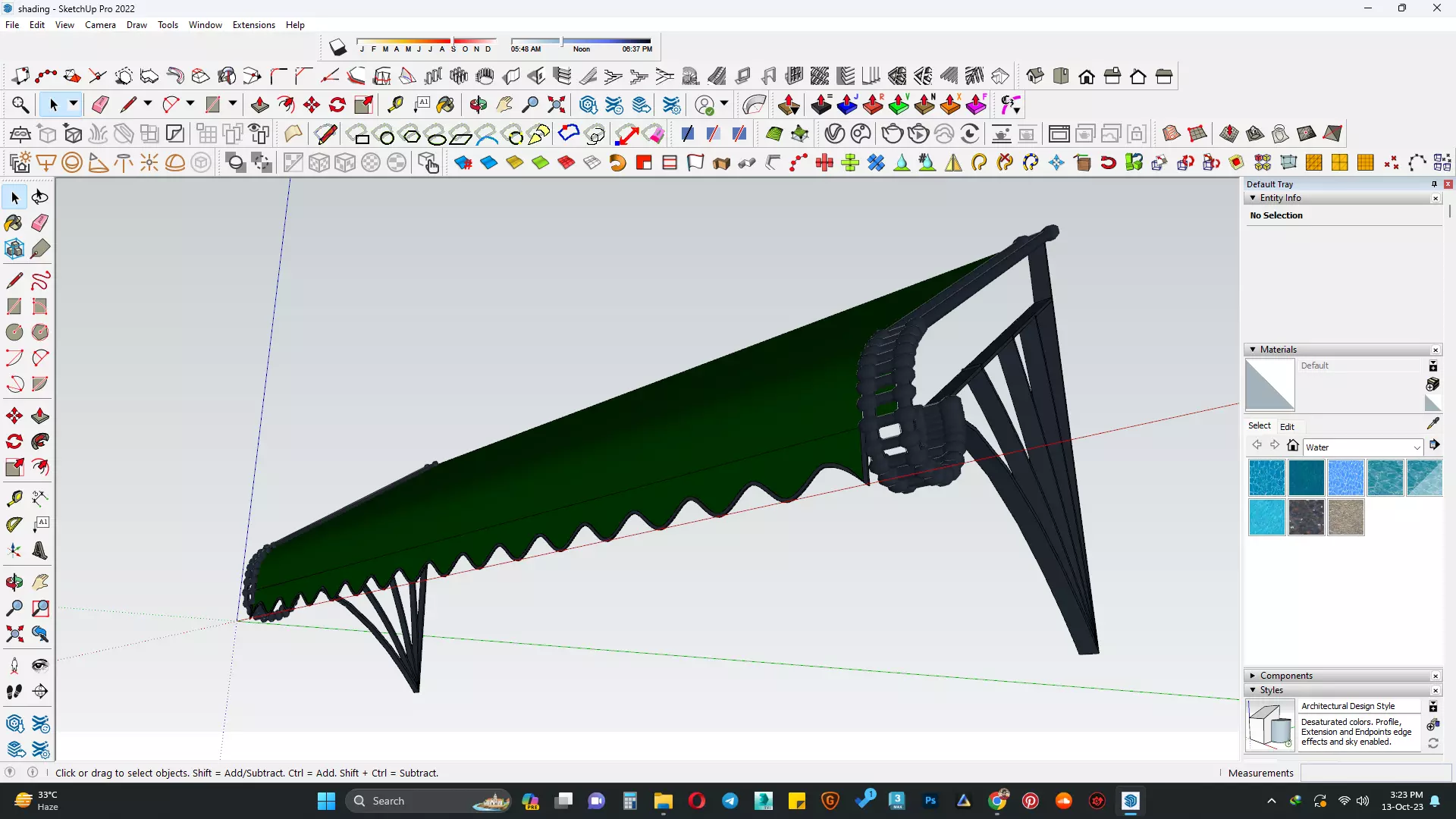
Task: Click the Zoom Extents tool in left toolbar
Action: 14,634
